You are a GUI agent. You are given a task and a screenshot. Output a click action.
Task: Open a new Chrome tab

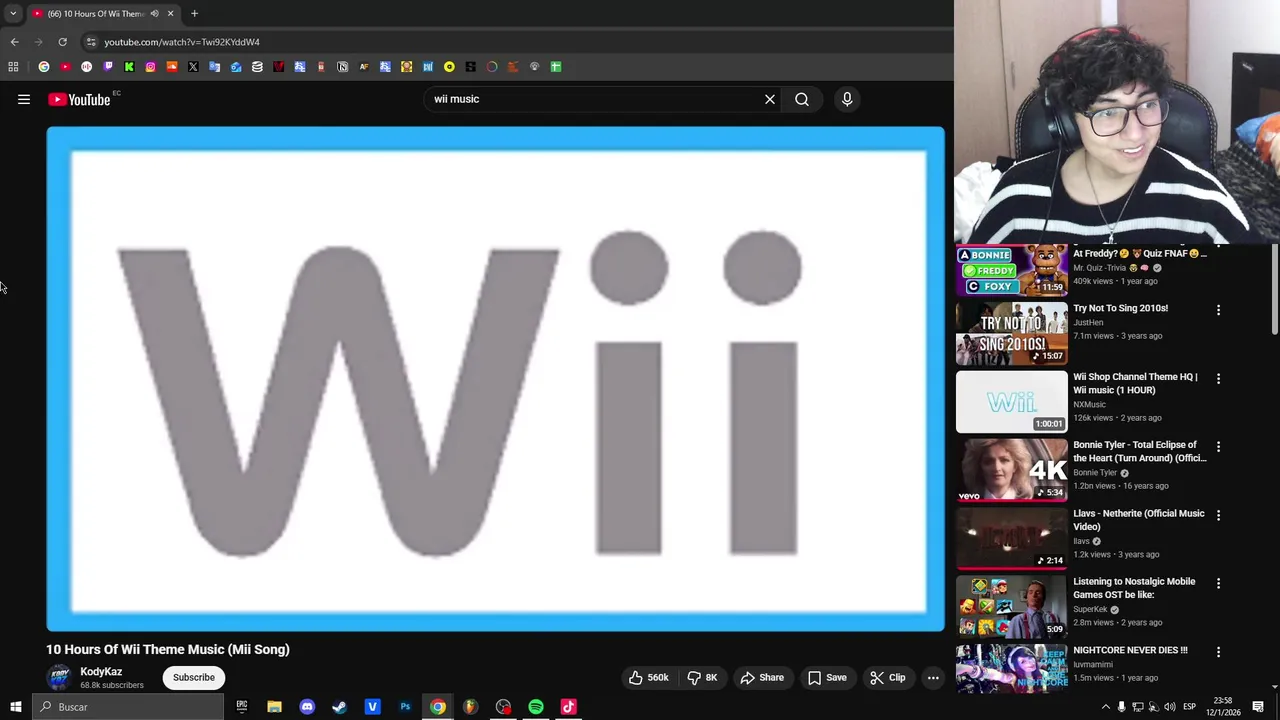(x=194, y=13)
